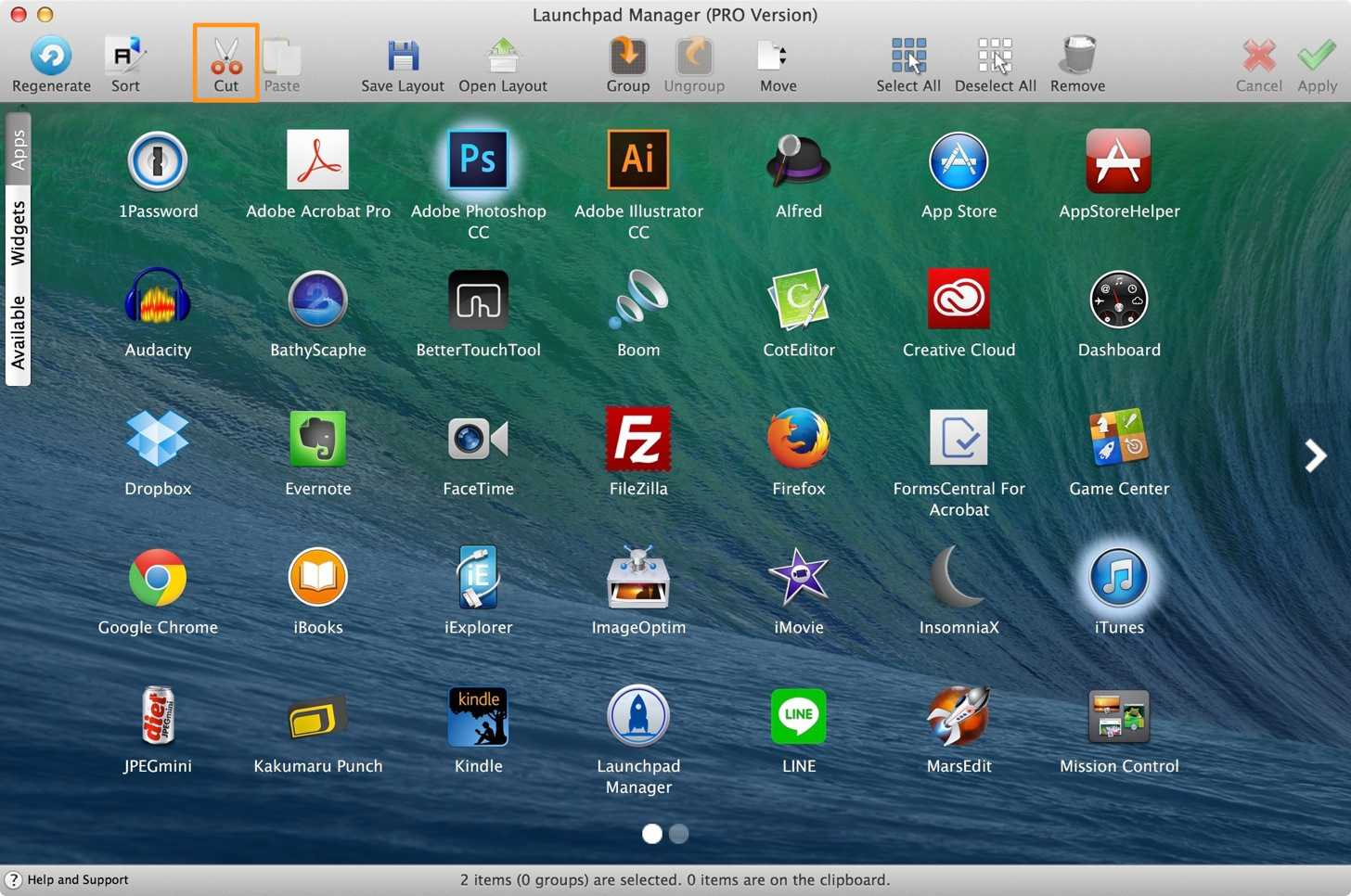The height and width of the screenshot is (896, 1351).
Task: Switch to the Available side tab
Action: (18, 332)
